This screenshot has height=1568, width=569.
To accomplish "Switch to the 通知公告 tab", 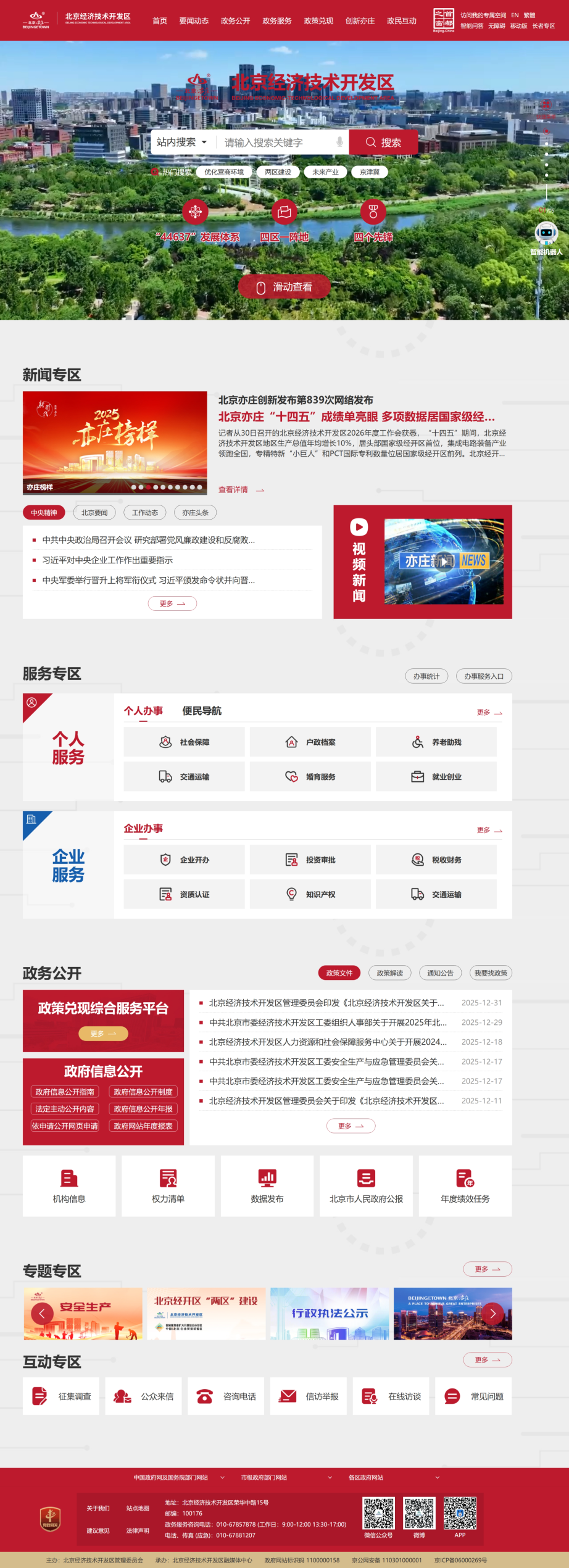I will (x=441, y=973).
